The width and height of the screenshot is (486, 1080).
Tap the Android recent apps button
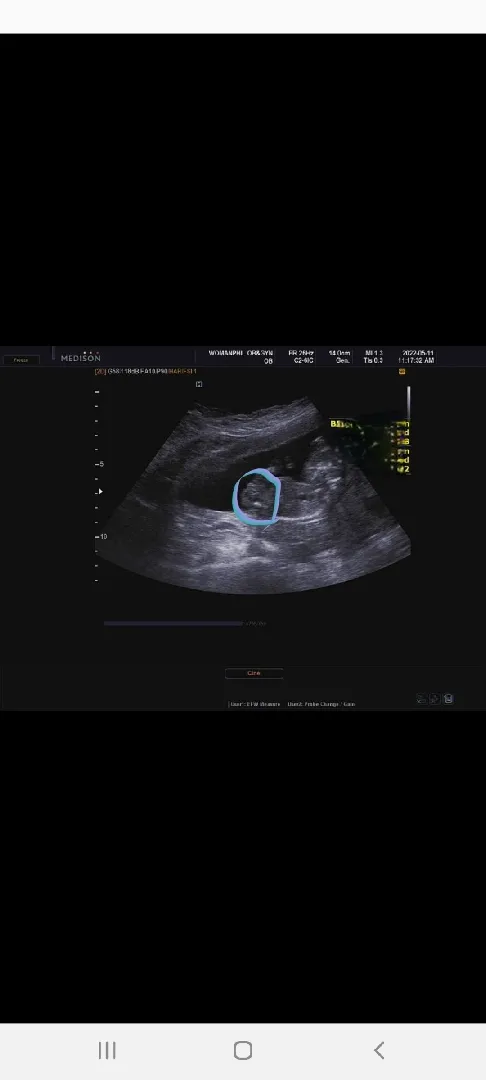coord(107,1050)
